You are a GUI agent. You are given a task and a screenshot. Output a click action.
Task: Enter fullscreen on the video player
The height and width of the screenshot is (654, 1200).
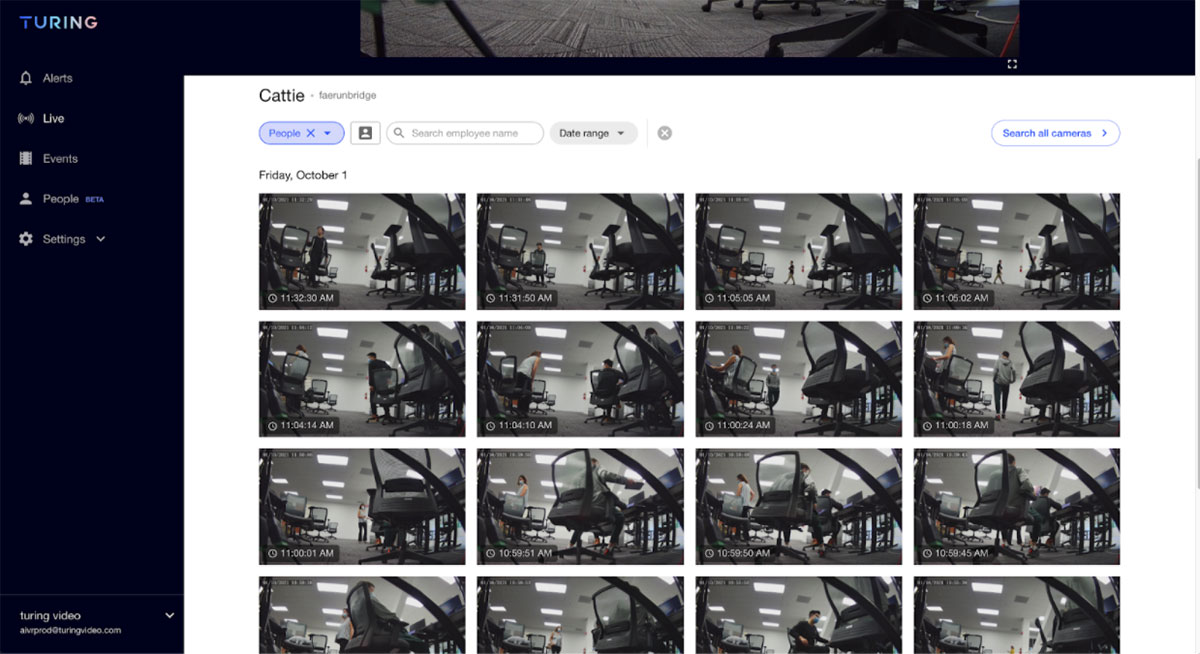[1012, 64]
